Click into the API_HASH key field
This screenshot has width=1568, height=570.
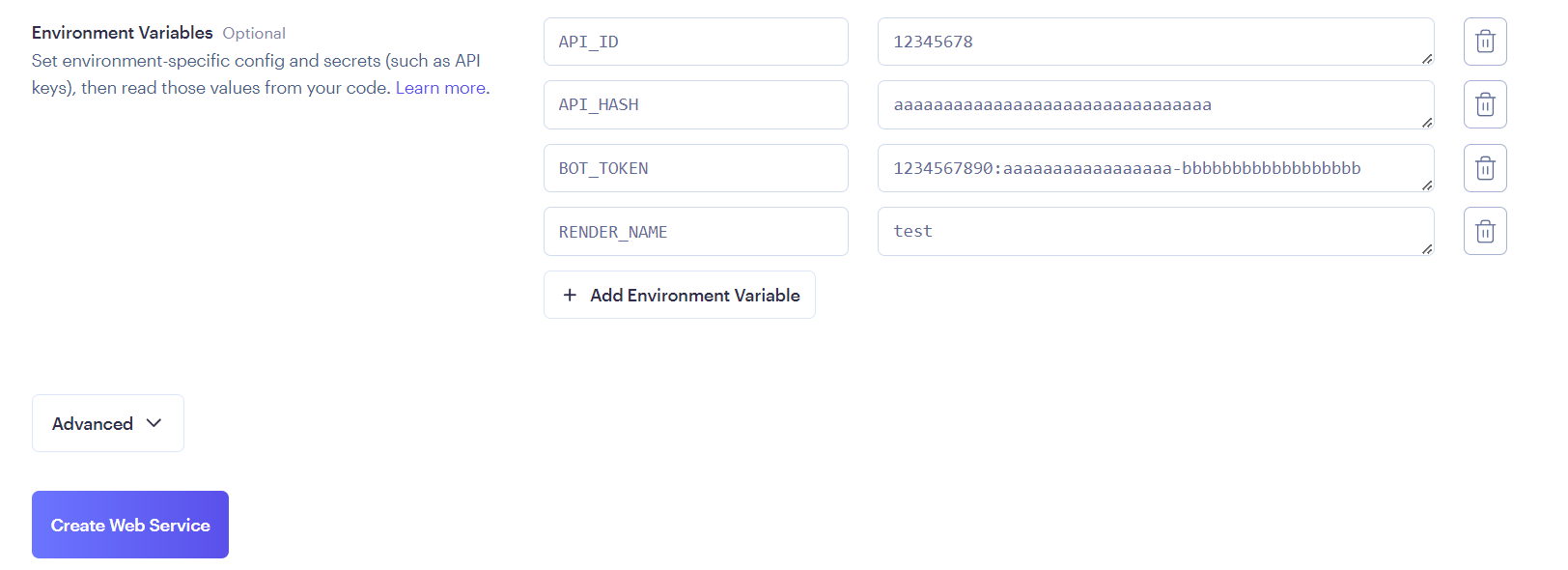[x=695, y=104]
